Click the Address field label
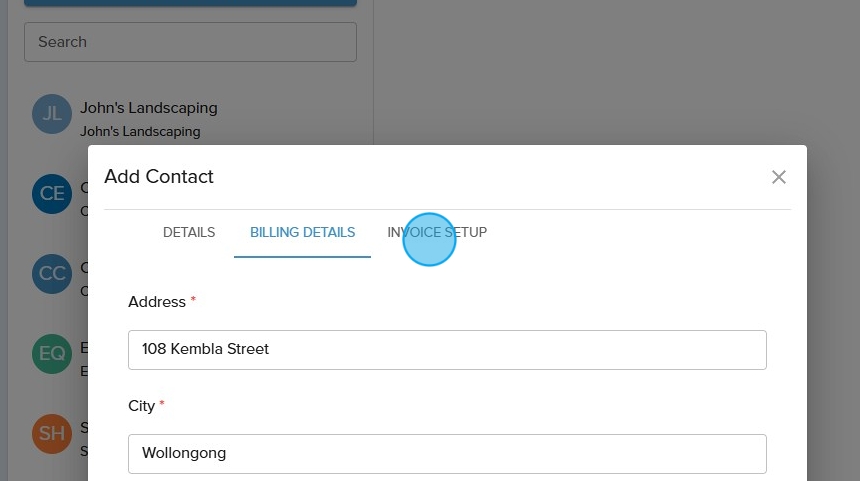Screen dimensions: 860x481 (x=157, y=302)
